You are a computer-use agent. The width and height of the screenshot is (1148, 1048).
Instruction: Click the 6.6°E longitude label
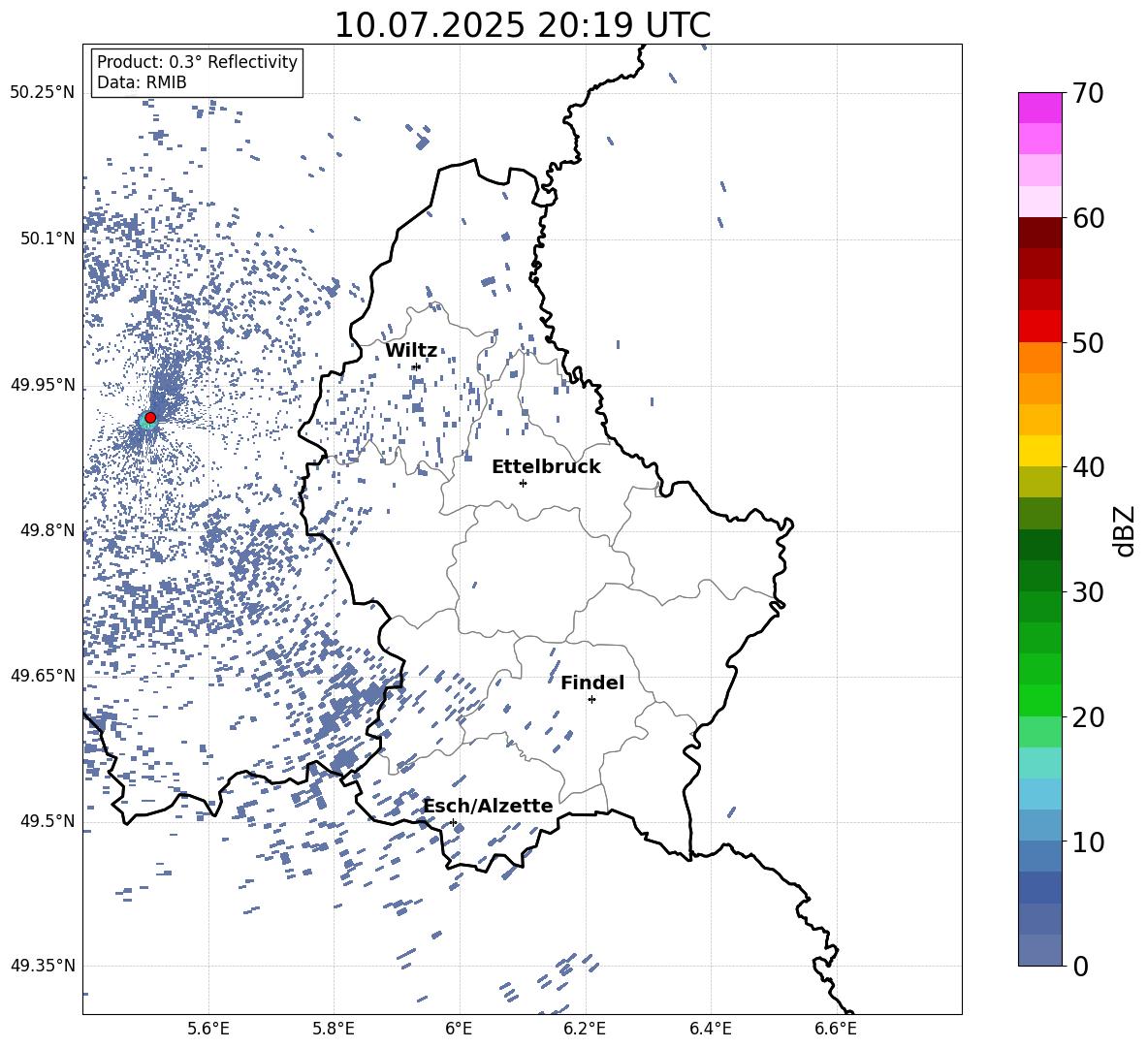[x=836, y=1029]
